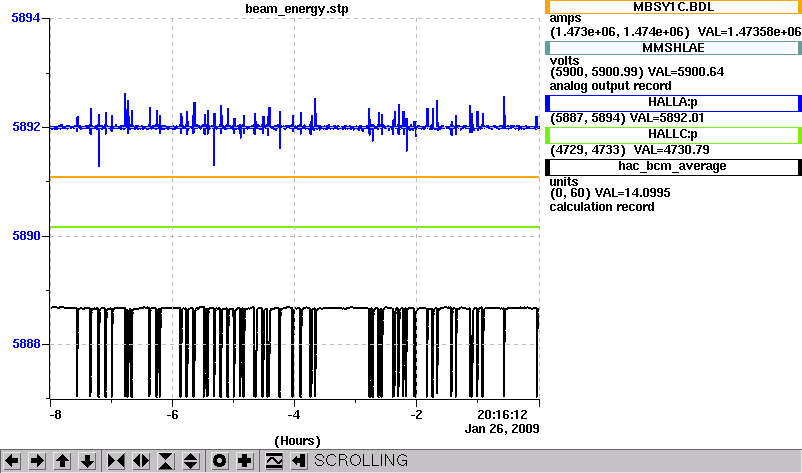Select the MBSY1C.BDL orange curve legend
Image resolution: width=802 pixels, height=473 pixels.
[673, 7]
